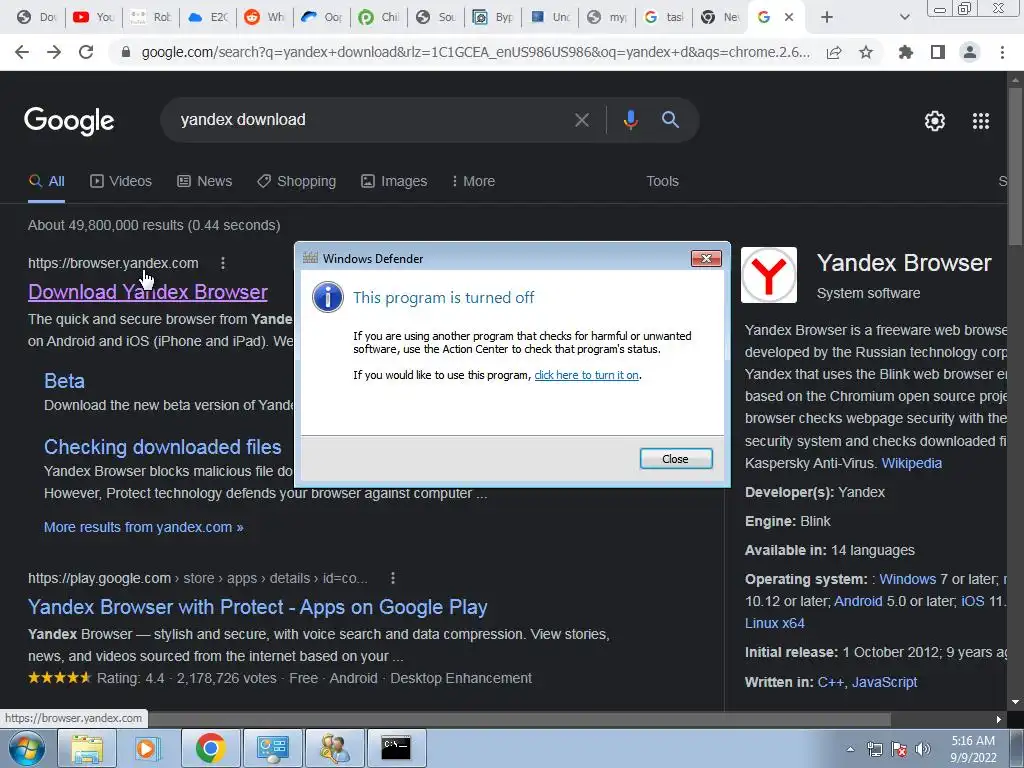
Task: Expand the More search filters menu
Action: [473, 182]
